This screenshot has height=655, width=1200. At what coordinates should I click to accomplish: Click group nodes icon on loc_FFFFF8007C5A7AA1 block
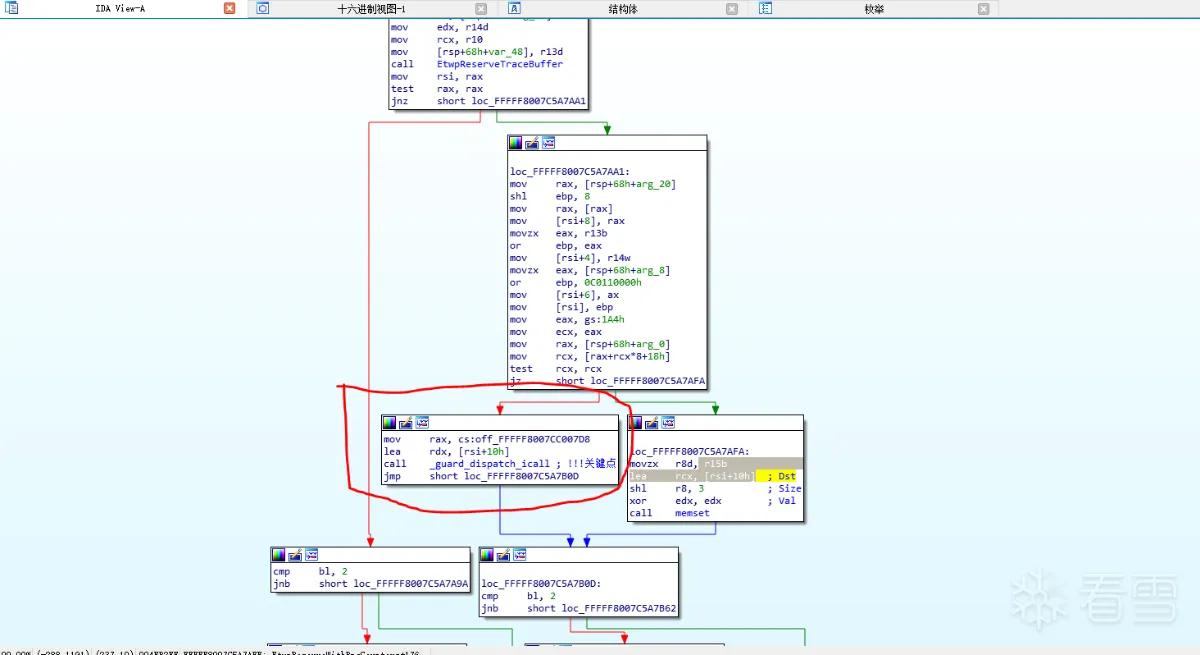pyautogui.click(x=548, y=143)
